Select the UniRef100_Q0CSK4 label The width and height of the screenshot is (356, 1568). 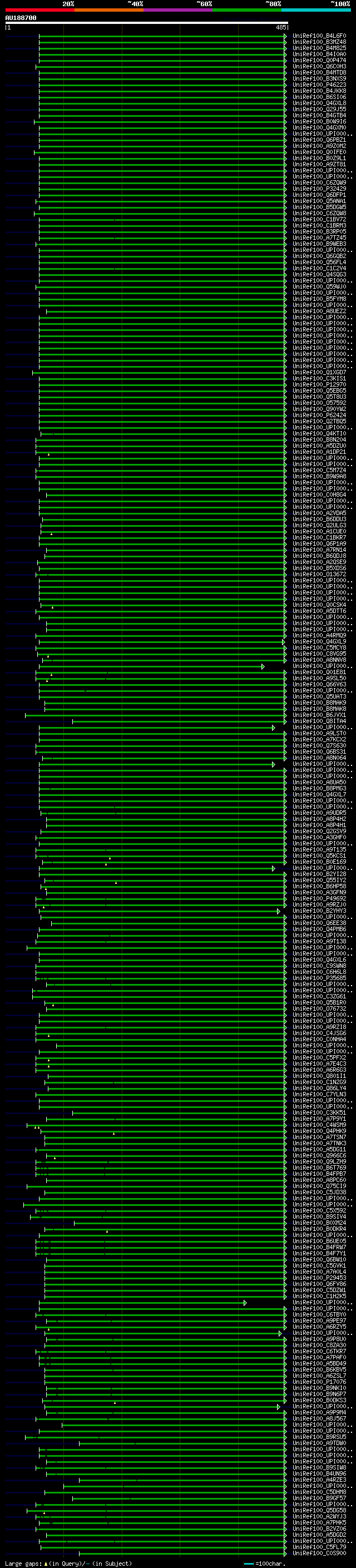tap(319, 605)
